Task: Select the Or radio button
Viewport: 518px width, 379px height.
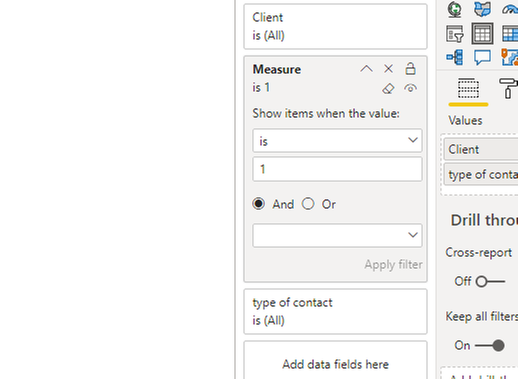Action: point(308,204)
